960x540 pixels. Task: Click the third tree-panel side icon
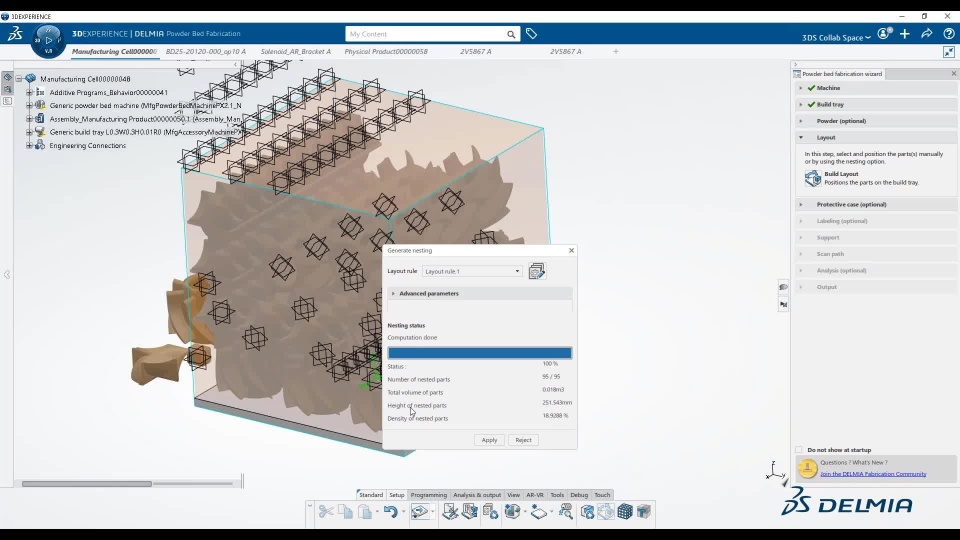coord(7,101)
